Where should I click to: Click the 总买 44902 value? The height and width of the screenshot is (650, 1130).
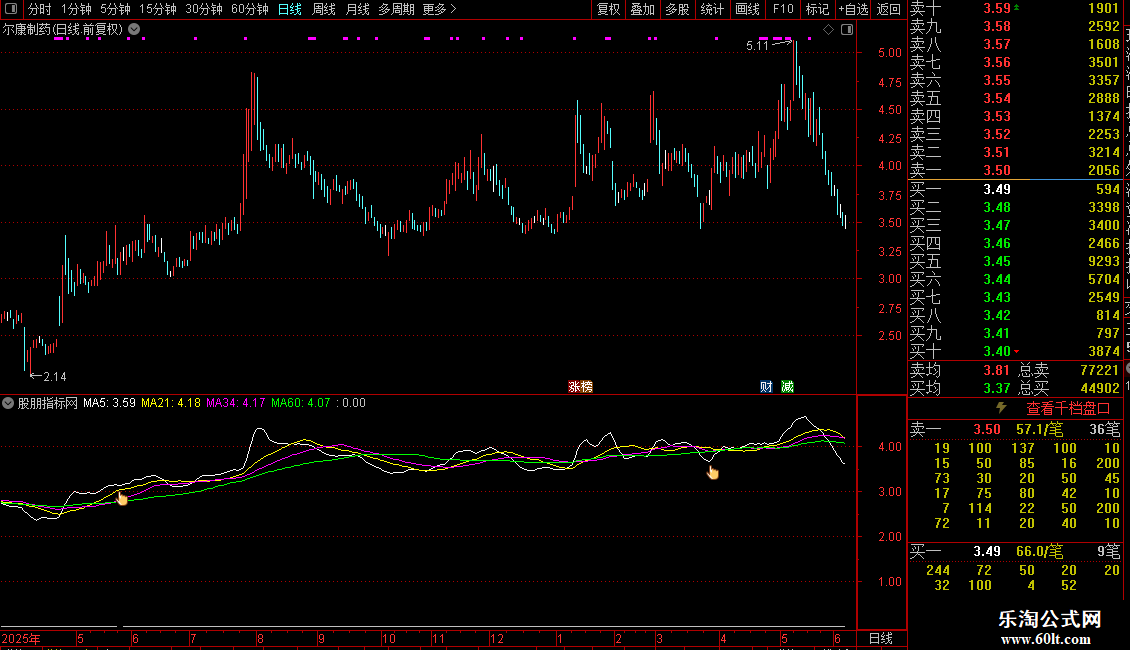click(1100, 388)
